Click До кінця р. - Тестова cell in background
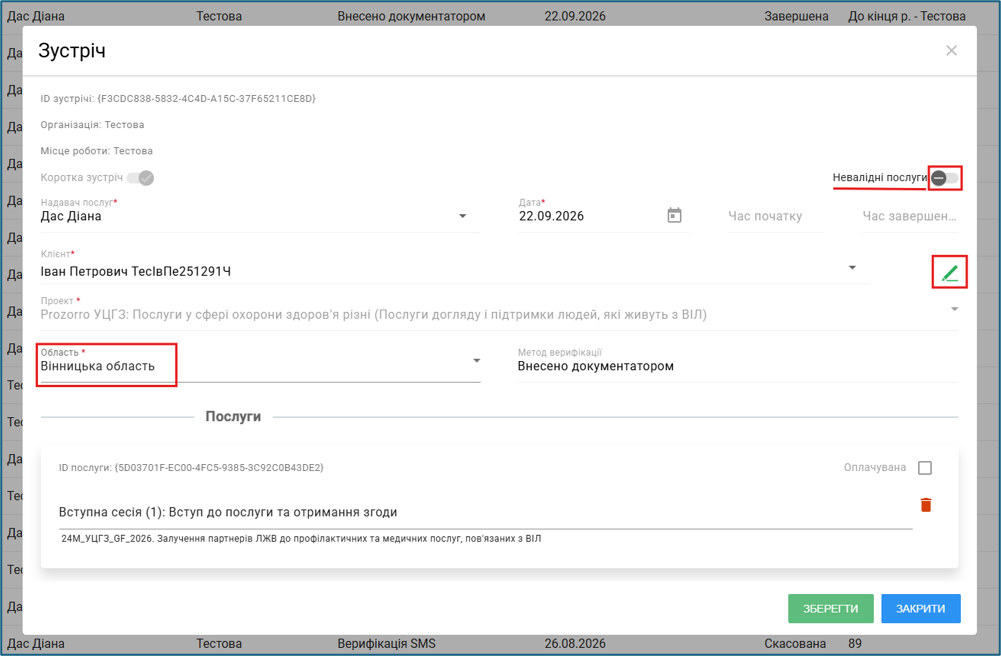Image resolution: width=1001 pixels, height=656 pixels. pyautogui.click(x=907, y=16)
